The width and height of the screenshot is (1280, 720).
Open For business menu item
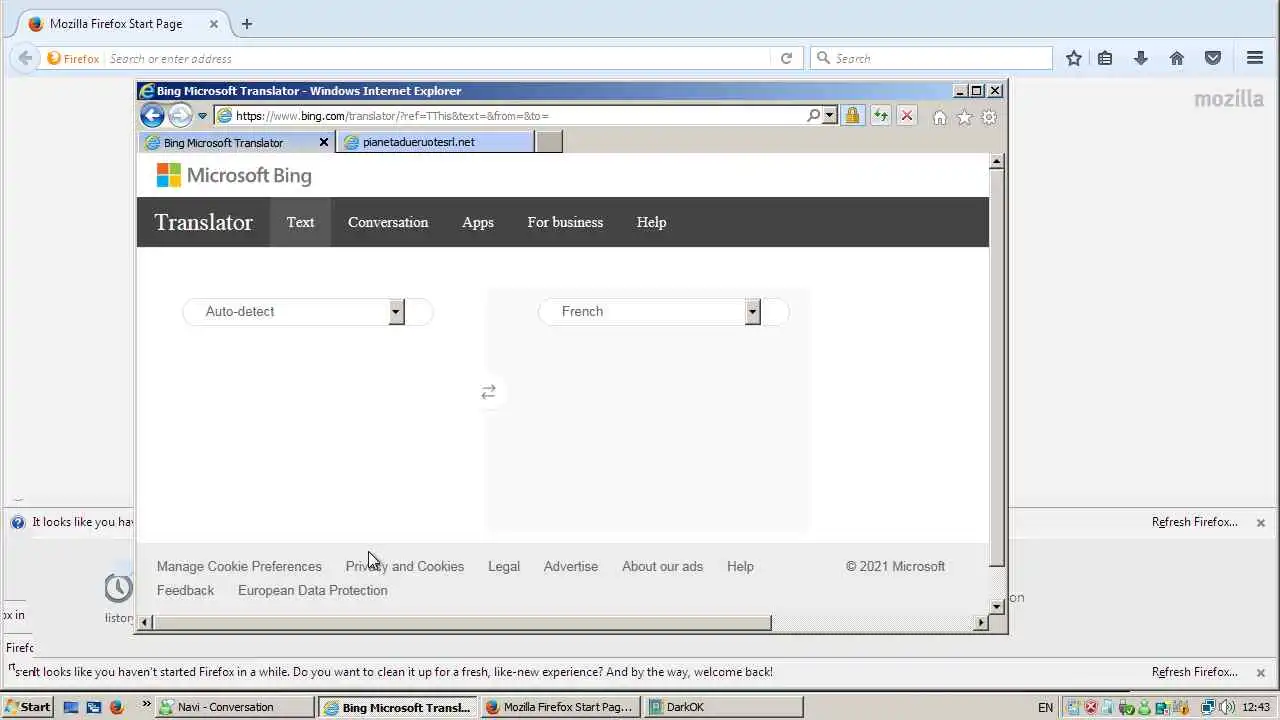tap(565, 222)
